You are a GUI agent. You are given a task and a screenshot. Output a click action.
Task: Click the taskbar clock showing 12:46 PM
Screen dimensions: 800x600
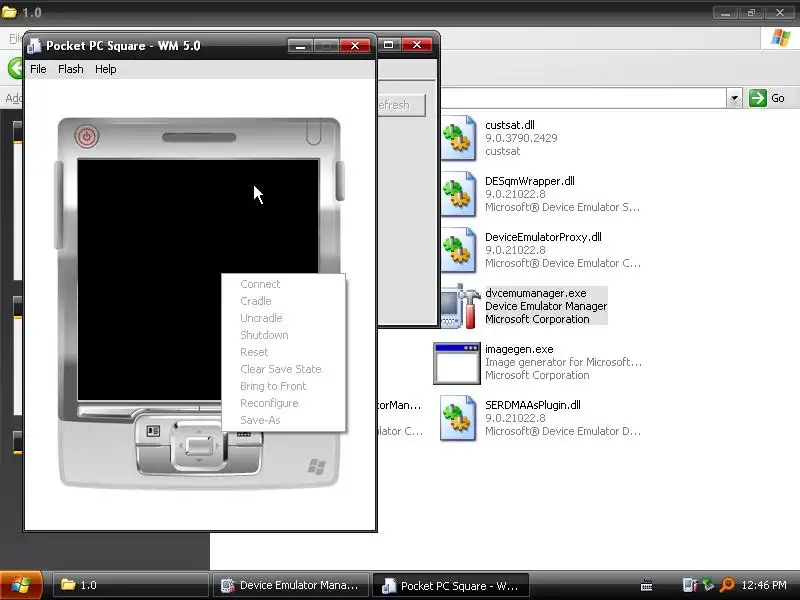(764, 585)
